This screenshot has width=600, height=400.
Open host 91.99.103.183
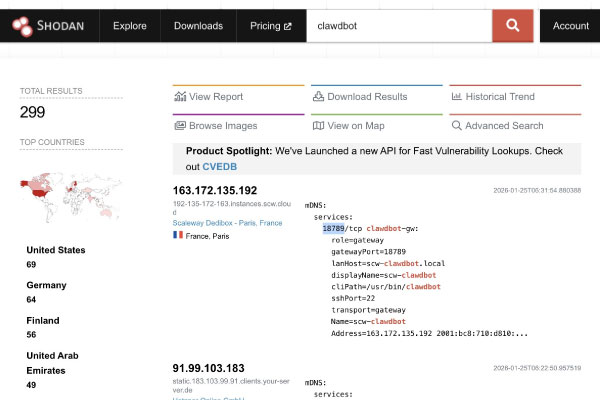click(x=208, y=368)
